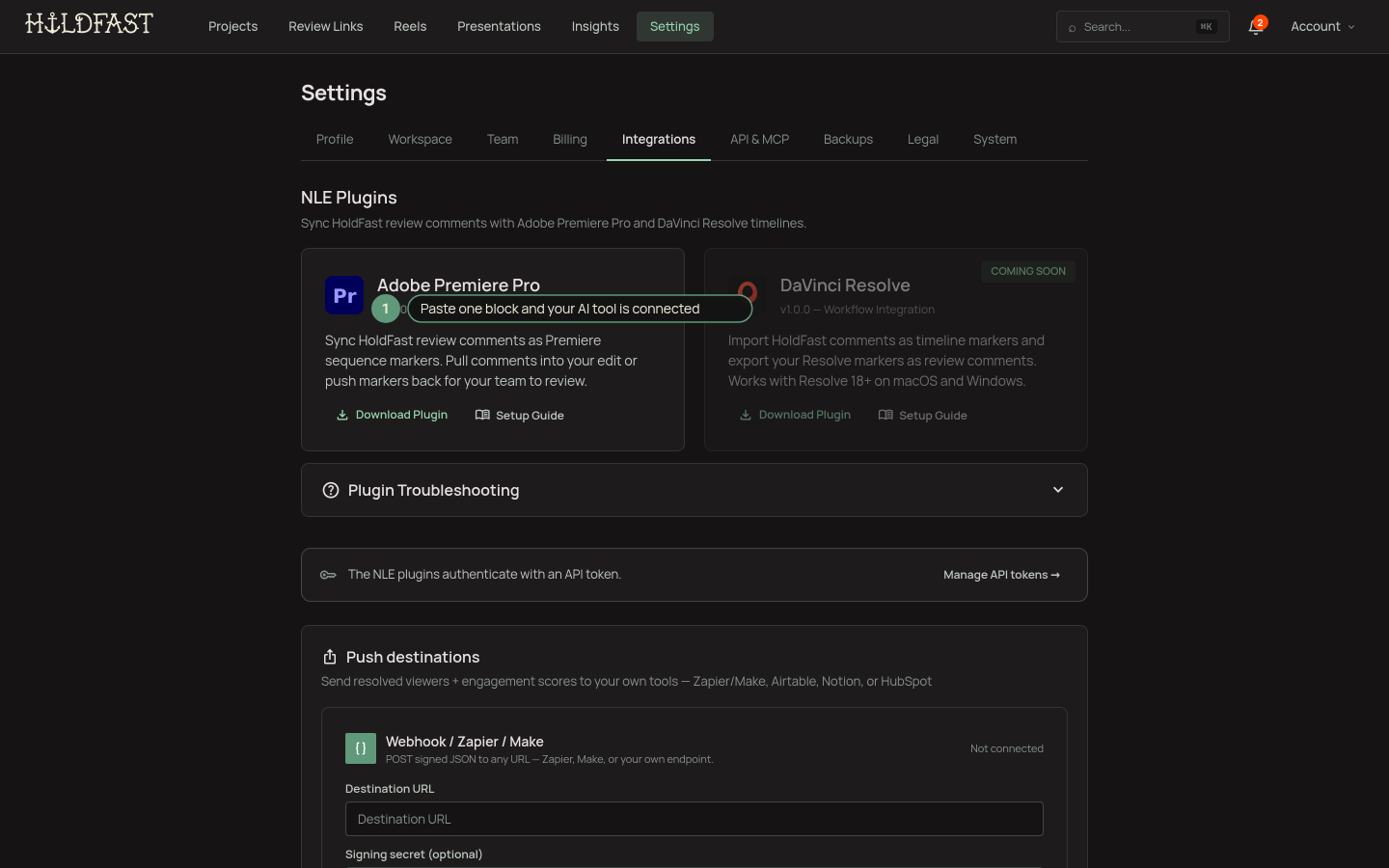Click the Settings page heading
Viewport: 1389px width, 868px height.
(x=343, y=93)
